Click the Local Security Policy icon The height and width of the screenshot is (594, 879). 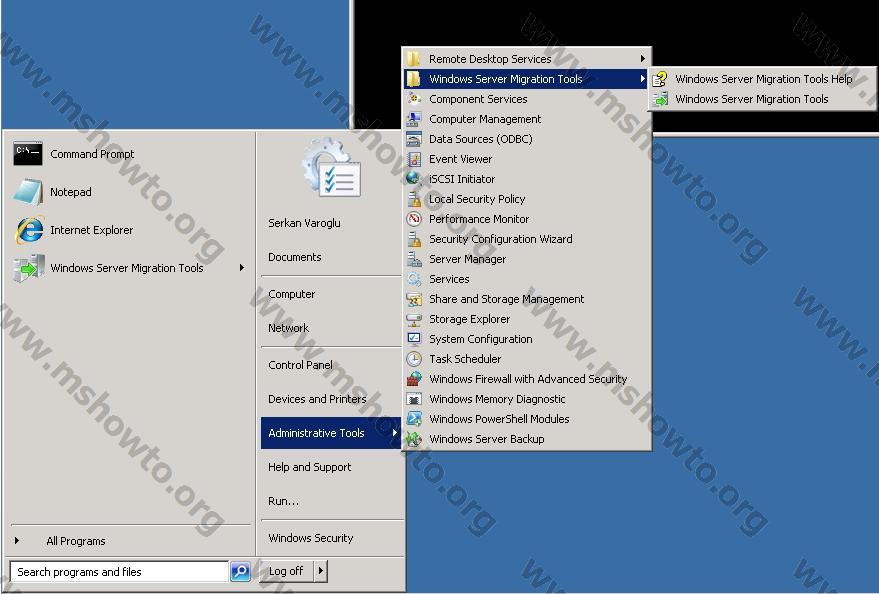coord(414,199)
